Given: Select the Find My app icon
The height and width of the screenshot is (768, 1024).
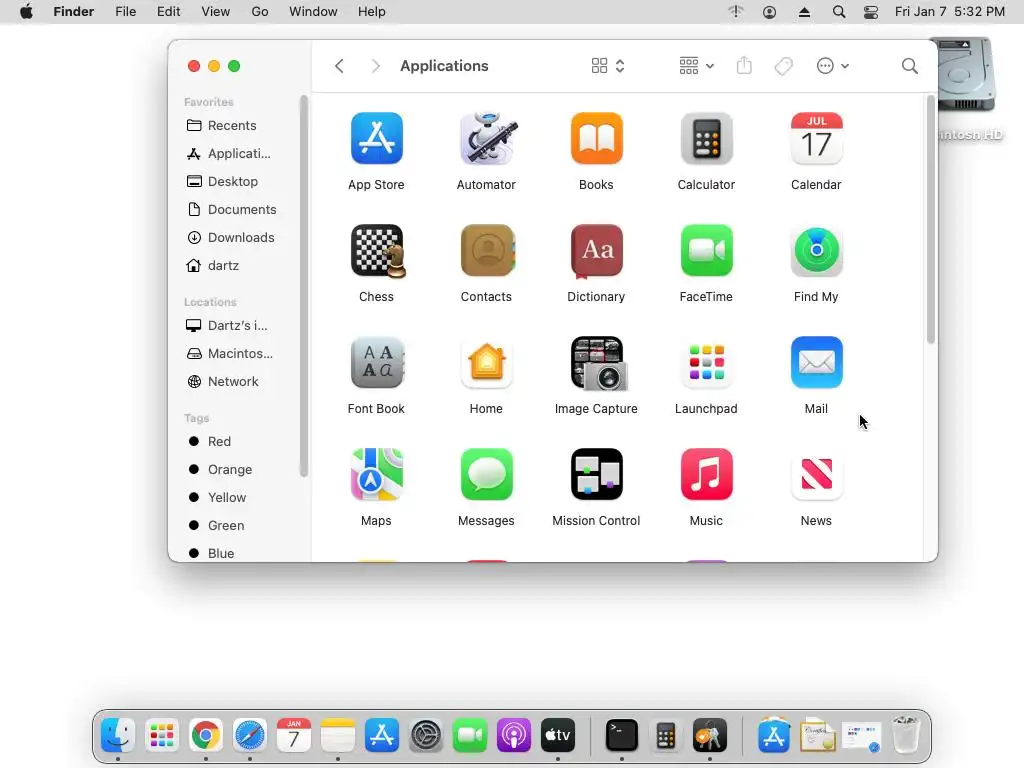Looking at the screenshot, I should coord(816,251).
